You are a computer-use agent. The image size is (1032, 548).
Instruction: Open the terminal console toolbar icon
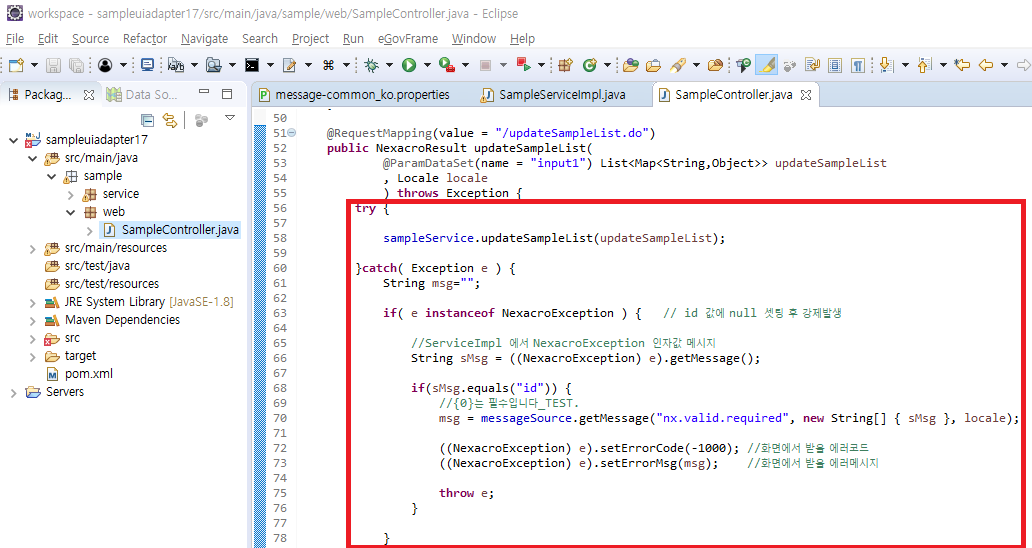coord(252,65)
